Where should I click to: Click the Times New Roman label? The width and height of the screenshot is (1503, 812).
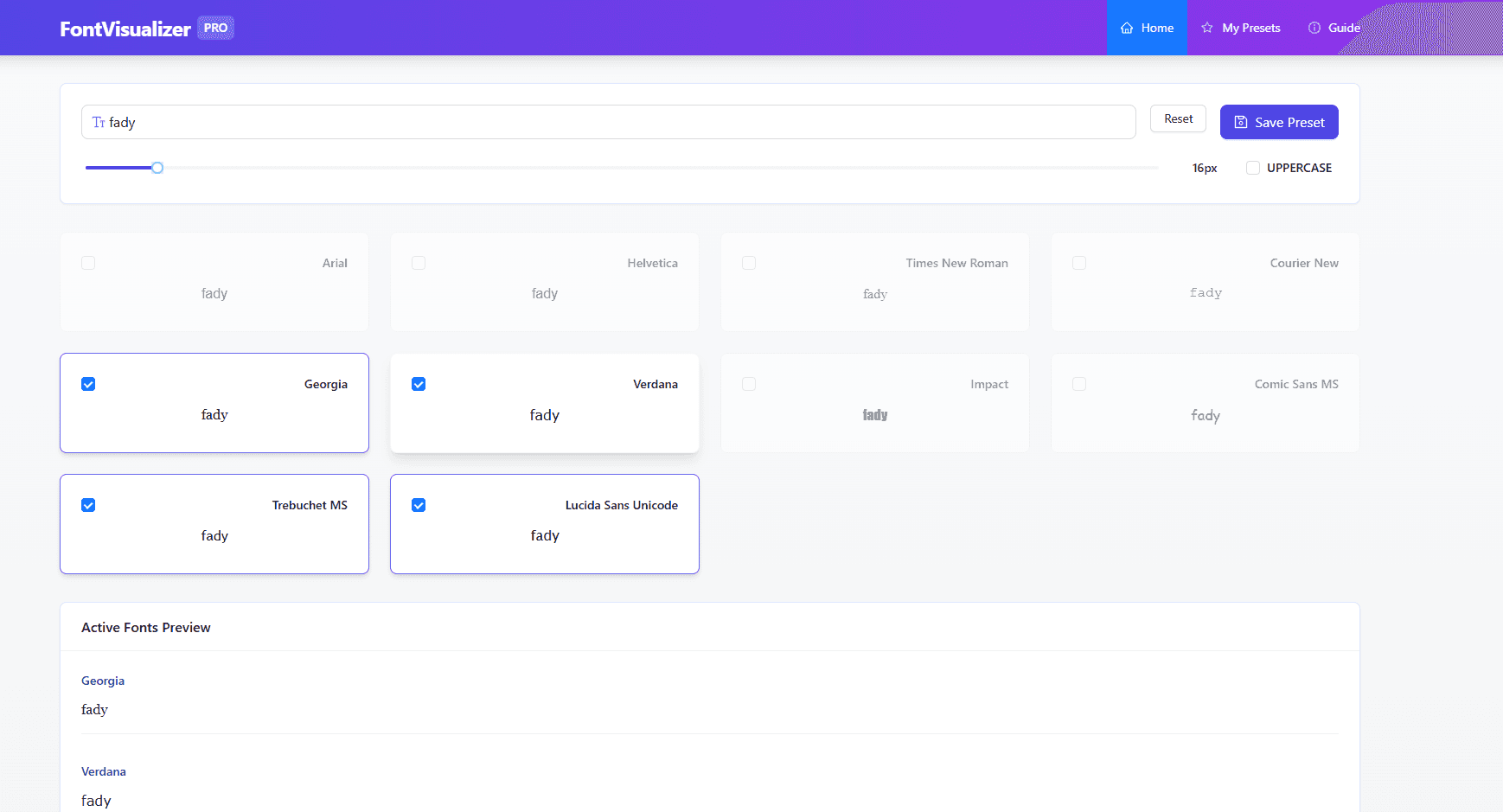coord(957,263)
